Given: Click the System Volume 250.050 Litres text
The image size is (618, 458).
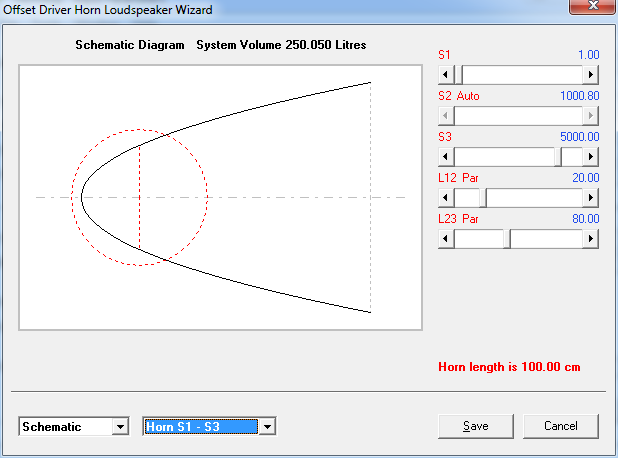Looking at the screenshot, I should [281, 45].
